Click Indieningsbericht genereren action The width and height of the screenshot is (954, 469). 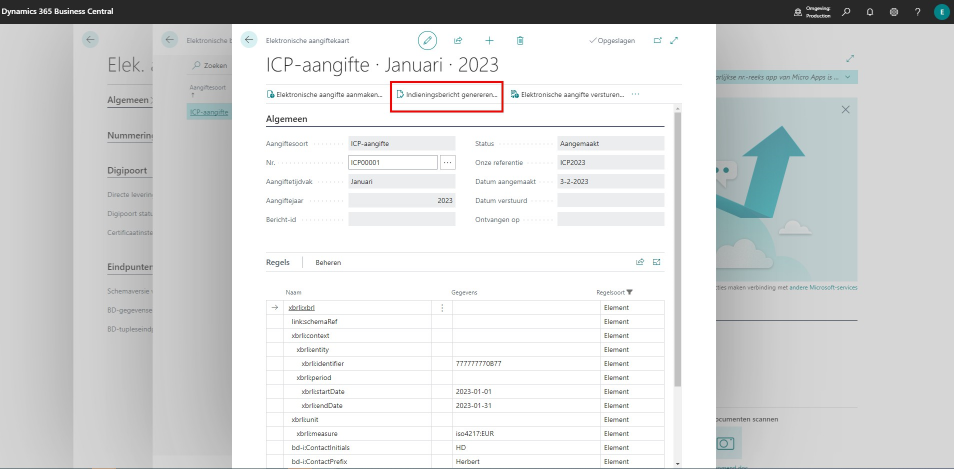pyautogui.click(x=446, y=94)
